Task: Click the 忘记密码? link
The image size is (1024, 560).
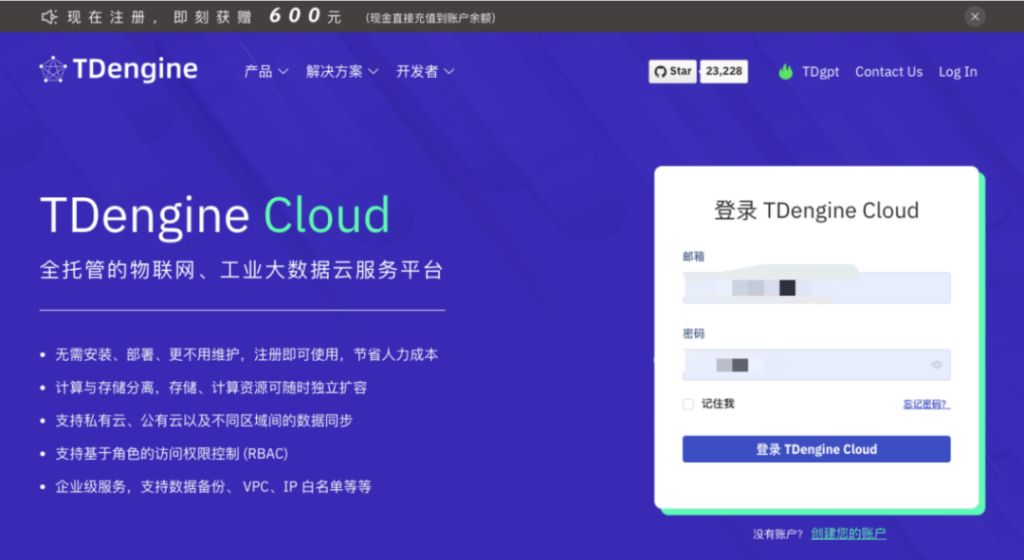Action: [x=926, y=404]
